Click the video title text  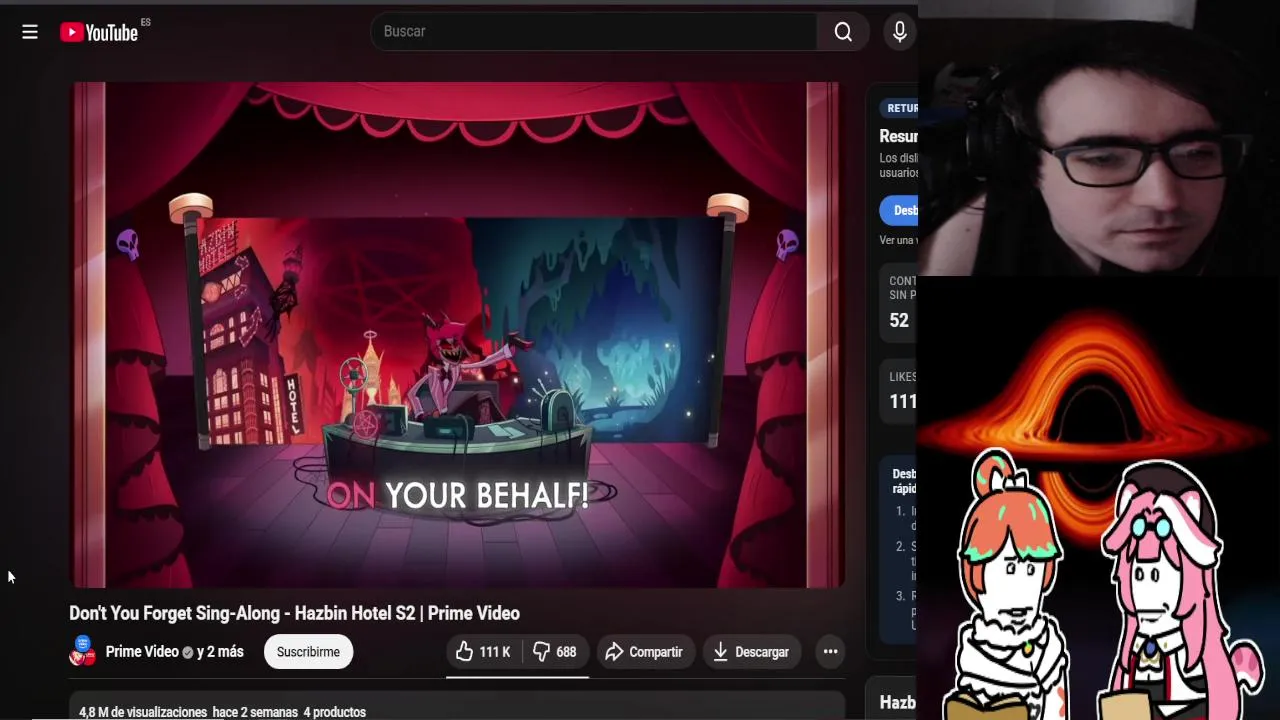coord(294,613)
